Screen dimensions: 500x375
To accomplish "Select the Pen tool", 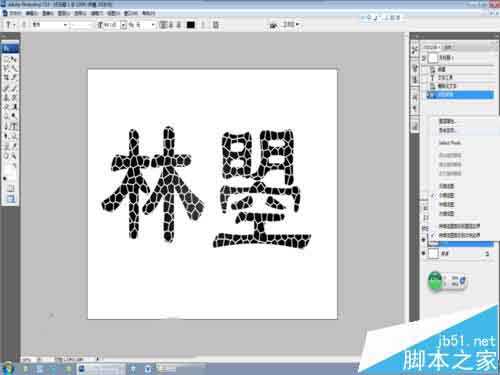I will (x=6, y=126).
